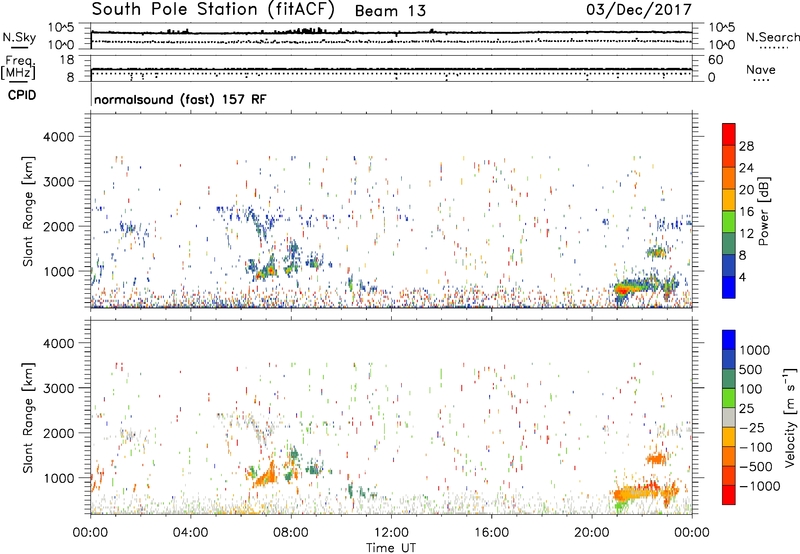
Task: Click the grey -25 to 25 velocity band
Action: tap(729, 417)
